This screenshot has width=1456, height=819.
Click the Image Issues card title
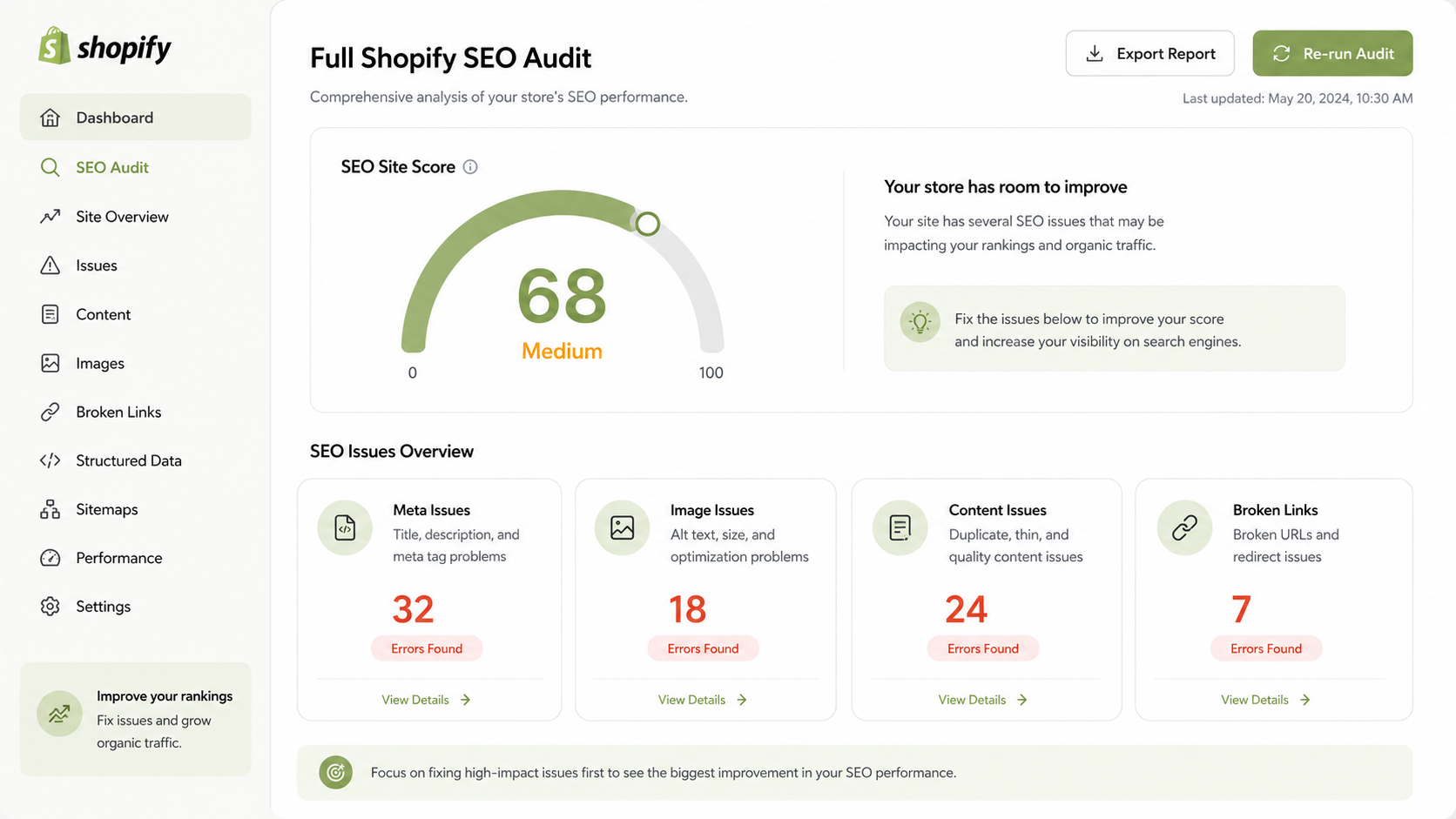pyautogui.click(x=712, y=510)
